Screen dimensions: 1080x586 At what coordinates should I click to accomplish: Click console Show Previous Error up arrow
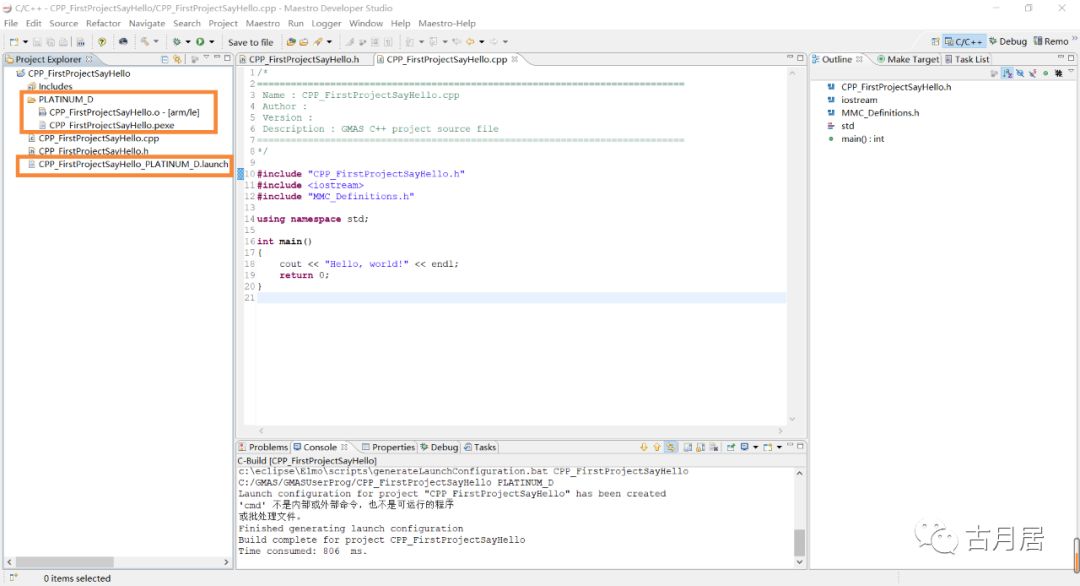coord(657,448)
